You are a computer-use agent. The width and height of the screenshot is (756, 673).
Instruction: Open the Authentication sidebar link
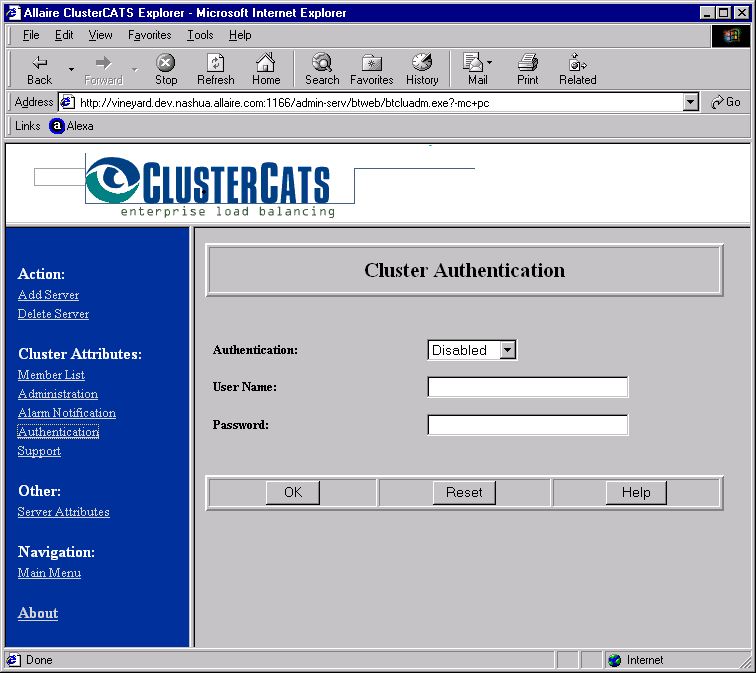click(58, 431)
